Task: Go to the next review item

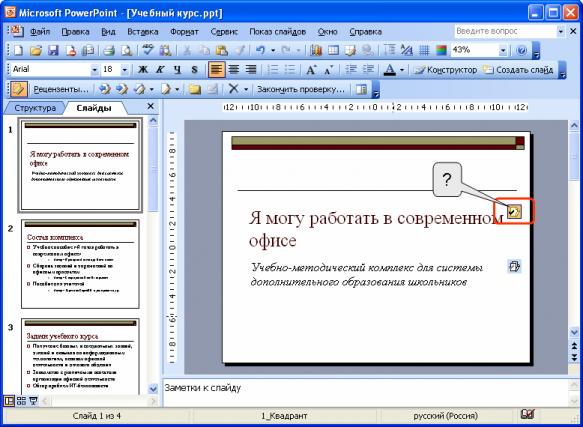Action: point(122,90)
